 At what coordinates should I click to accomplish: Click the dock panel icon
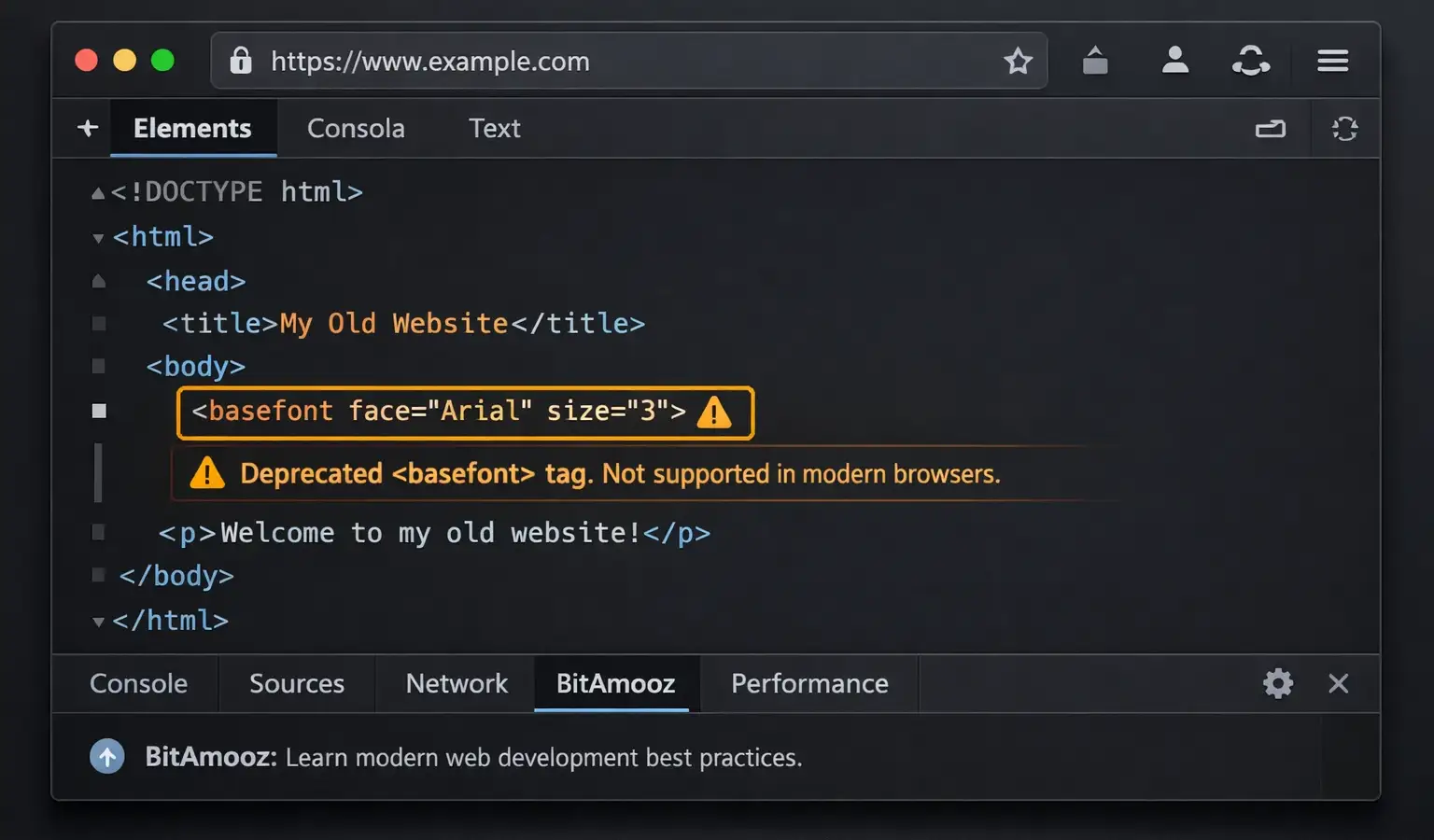tap(1271, 129)
